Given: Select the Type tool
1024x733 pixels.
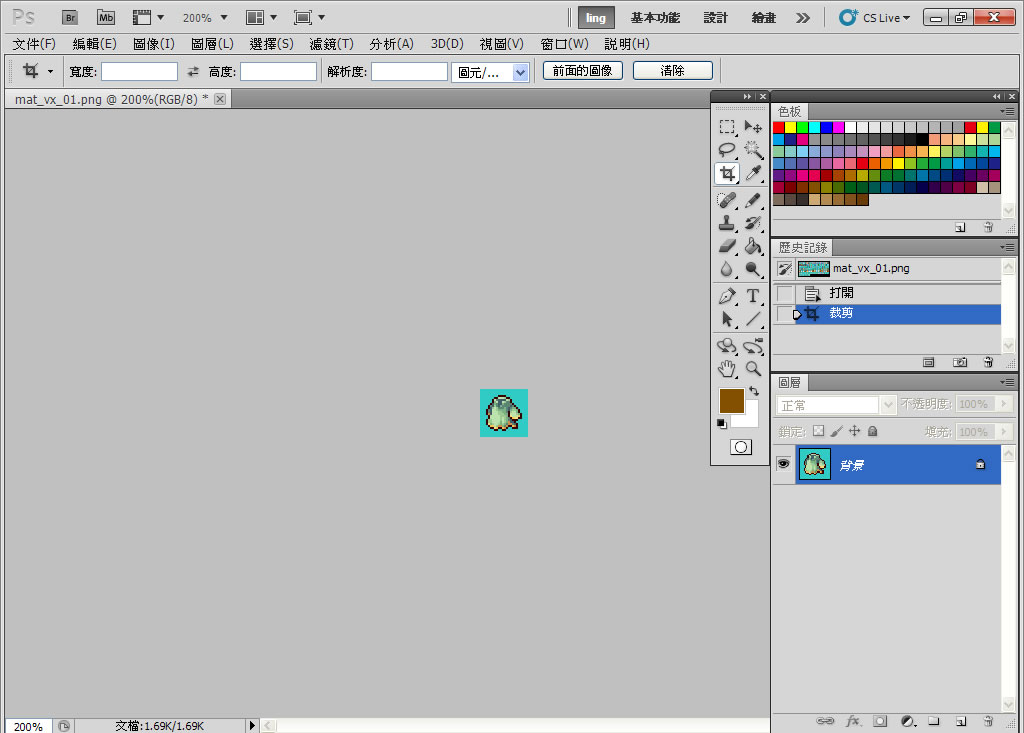Looking at the screenshot, I should pyautogui.click(x=753, y=296).
